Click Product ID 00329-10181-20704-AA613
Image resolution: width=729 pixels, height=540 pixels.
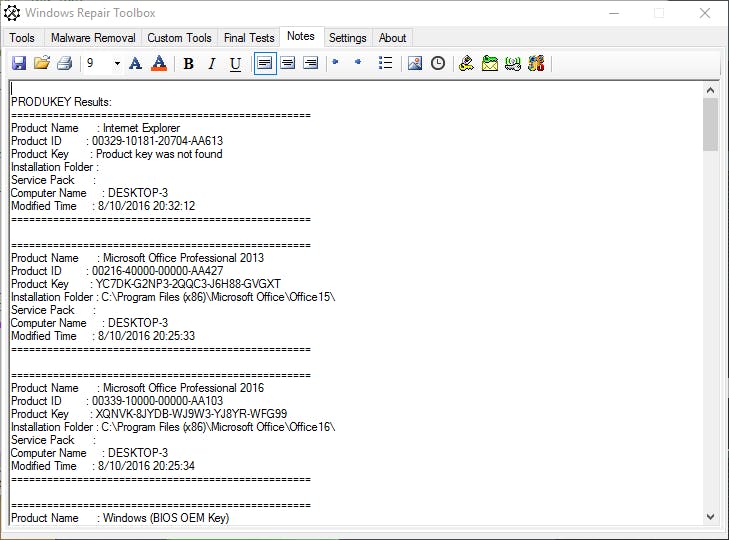coord(158,141)
